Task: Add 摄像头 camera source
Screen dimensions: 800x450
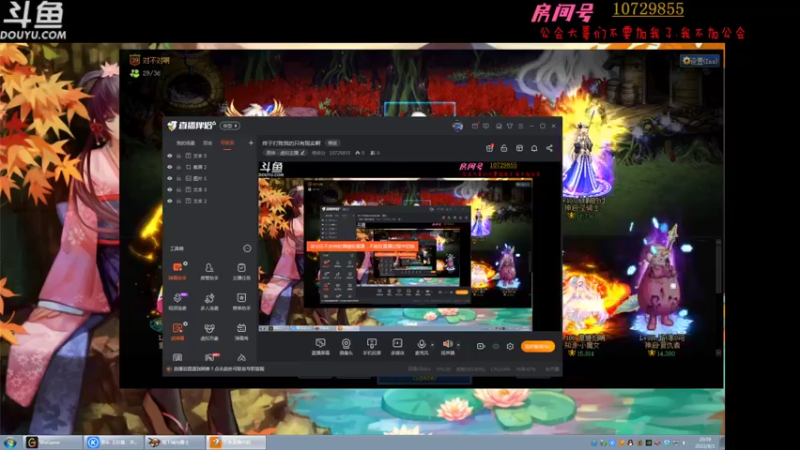Action: (346, 346)
